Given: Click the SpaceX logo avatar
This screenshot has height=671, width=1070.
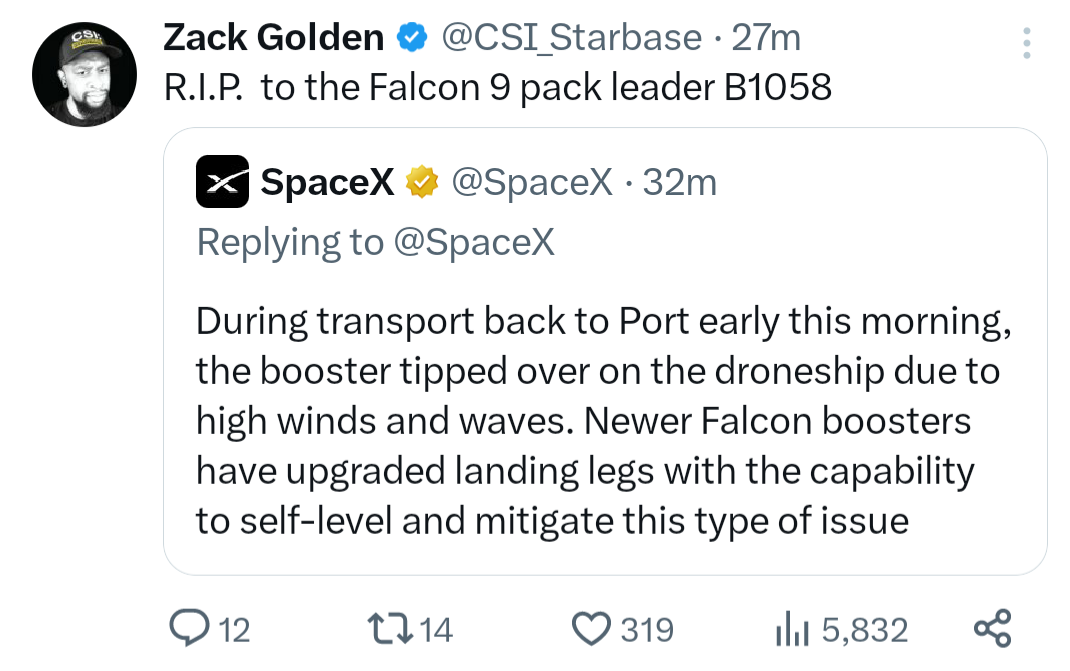Looking at the screenshot, I should (222, 182).
